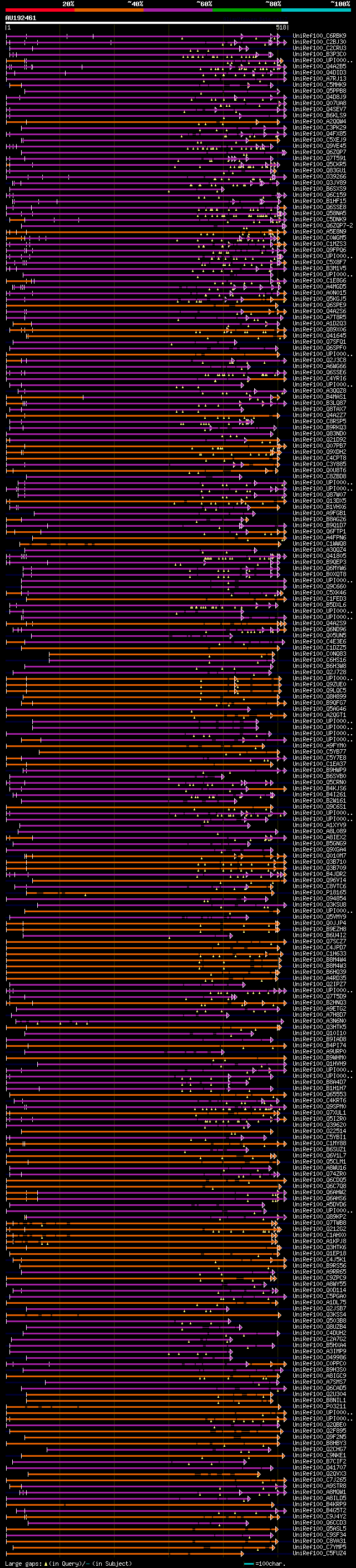The image size is (356, 1568).
Task: Select hit label UniRef100_A5E8N9
Action: 319,232
